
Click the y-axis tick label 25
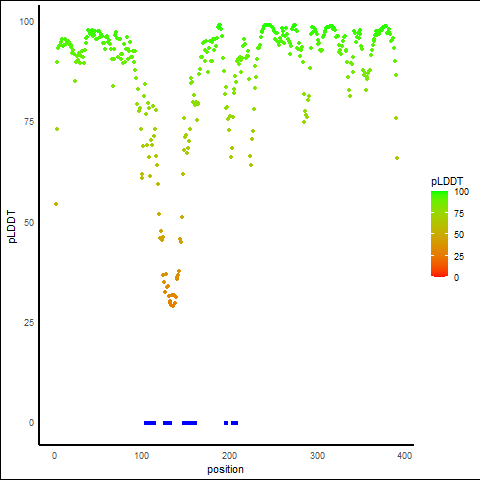pos(29,323)
